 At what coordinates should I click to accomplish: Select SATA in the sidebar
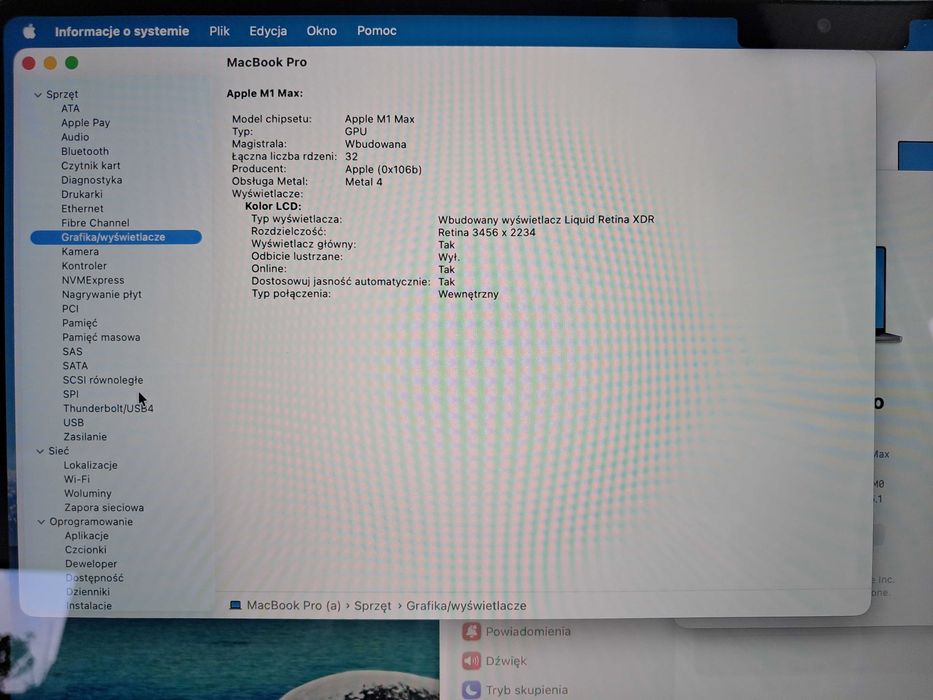(75, 365)
